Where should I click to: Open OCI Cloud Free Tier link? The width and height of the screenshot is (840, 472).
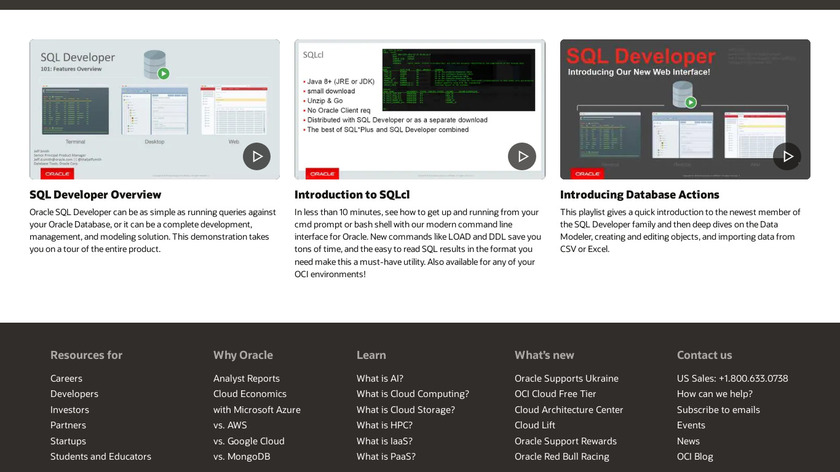pyautogui.click(x=555, y=394)
